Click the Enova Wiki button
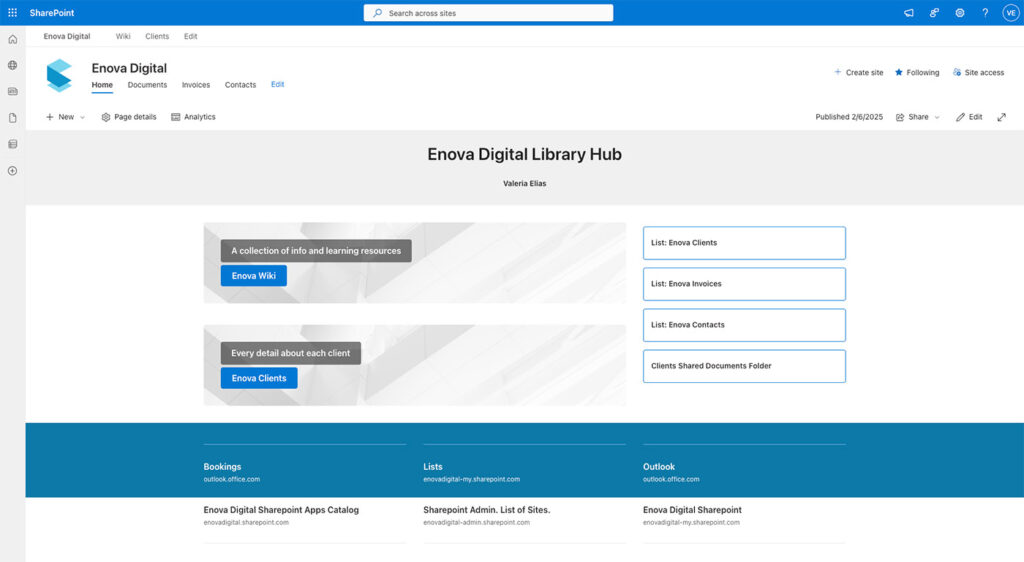Screen dimensions: 1024x562 (x=253, y=275)
